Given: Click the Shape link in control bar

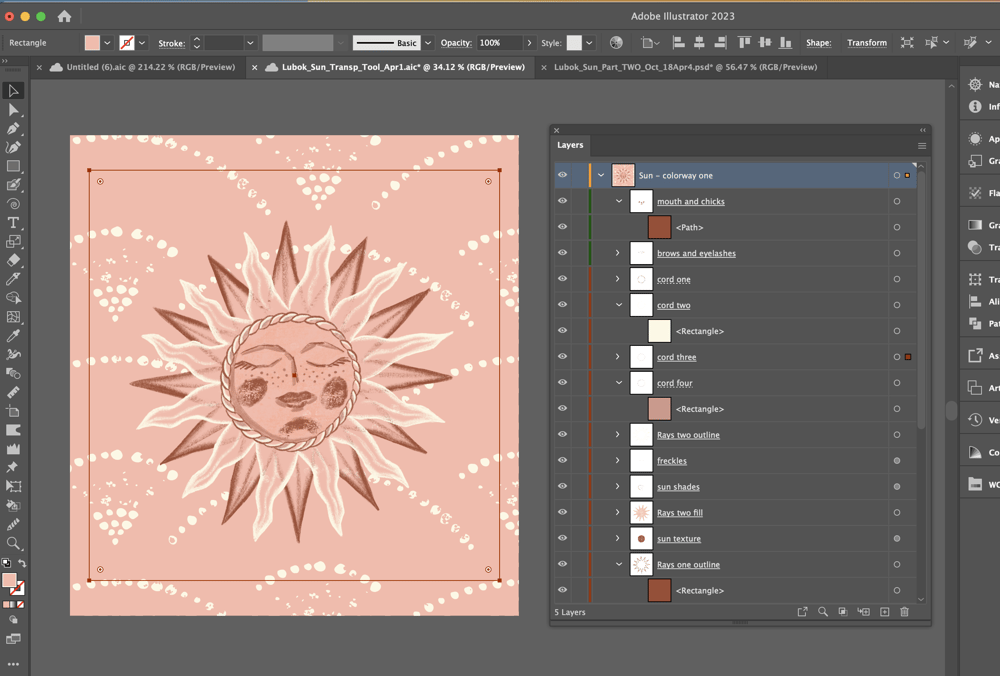Looking at the screenshot, I should (818, 43).
